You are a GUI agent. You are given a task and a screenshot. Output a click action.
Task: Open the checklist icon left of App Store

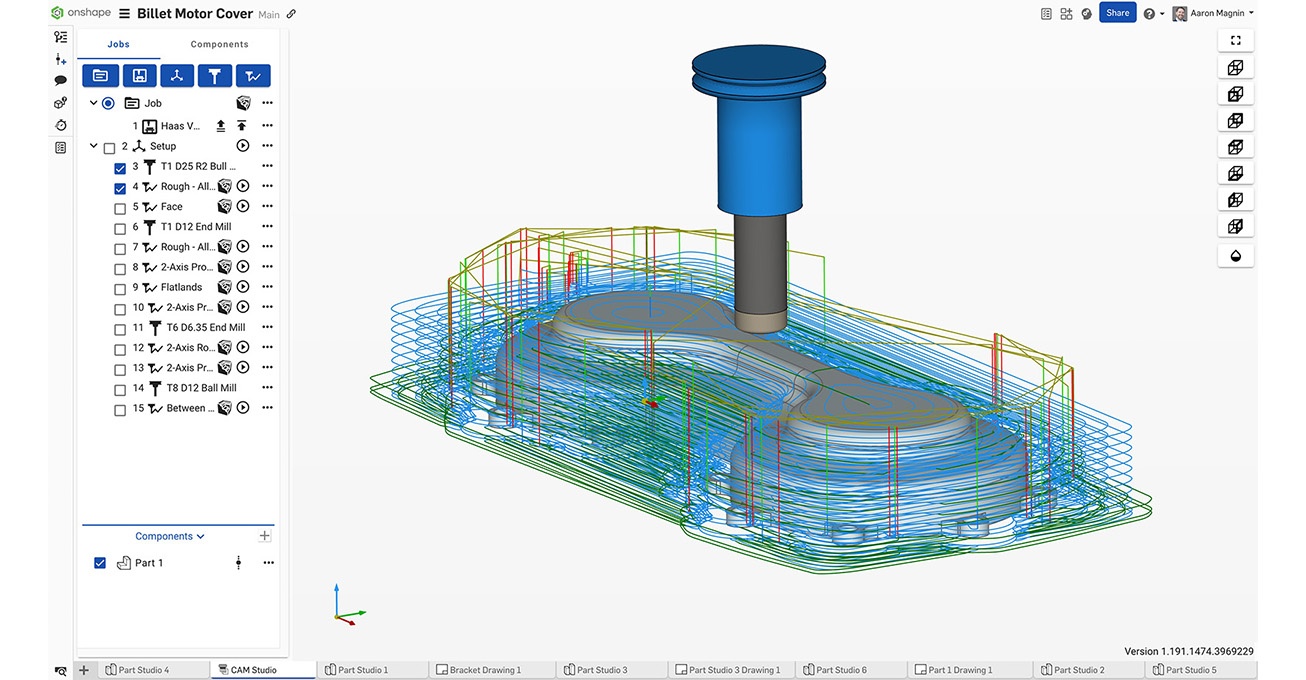1046,14
